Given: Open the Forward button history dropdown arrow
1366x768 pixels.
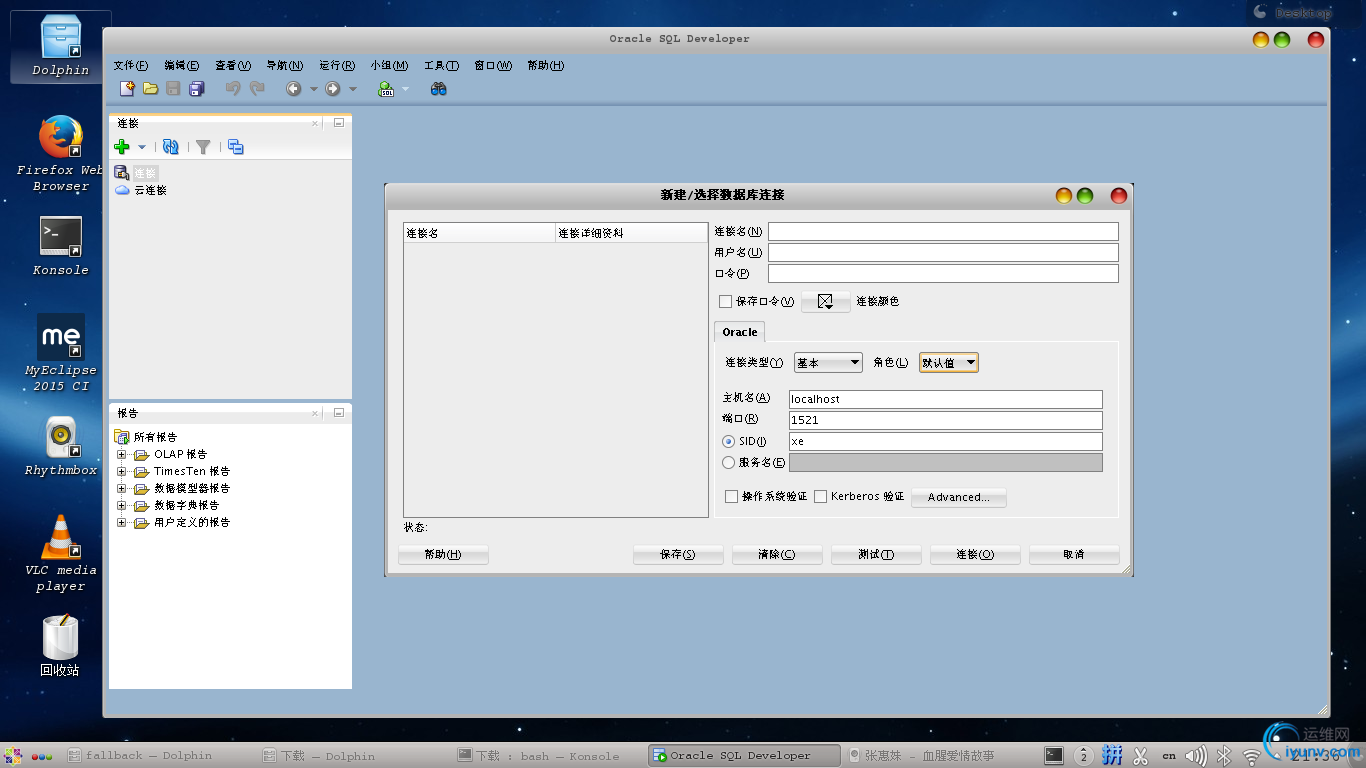Looking at the screenshot, I should point(352,89).
